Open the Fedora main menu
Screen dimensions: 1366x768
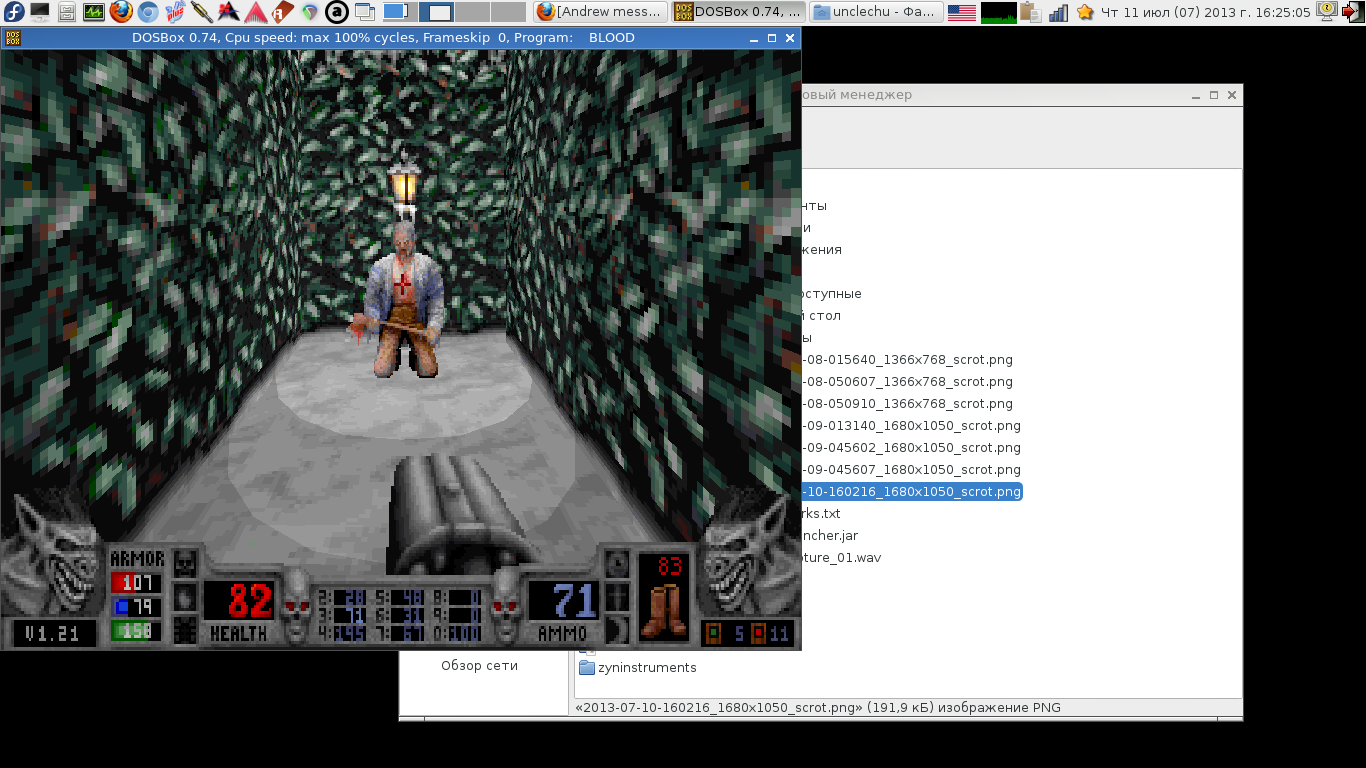click(13, 12)
